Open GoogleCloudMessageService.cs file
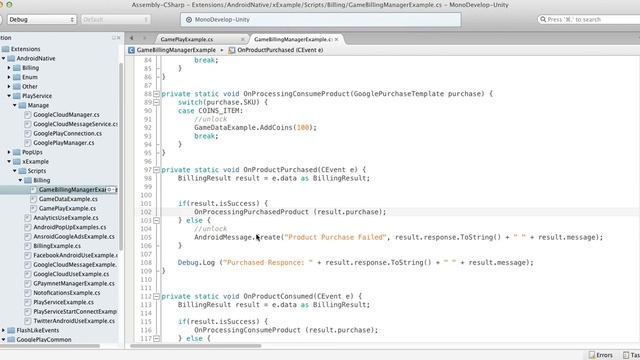 point(76,124)
